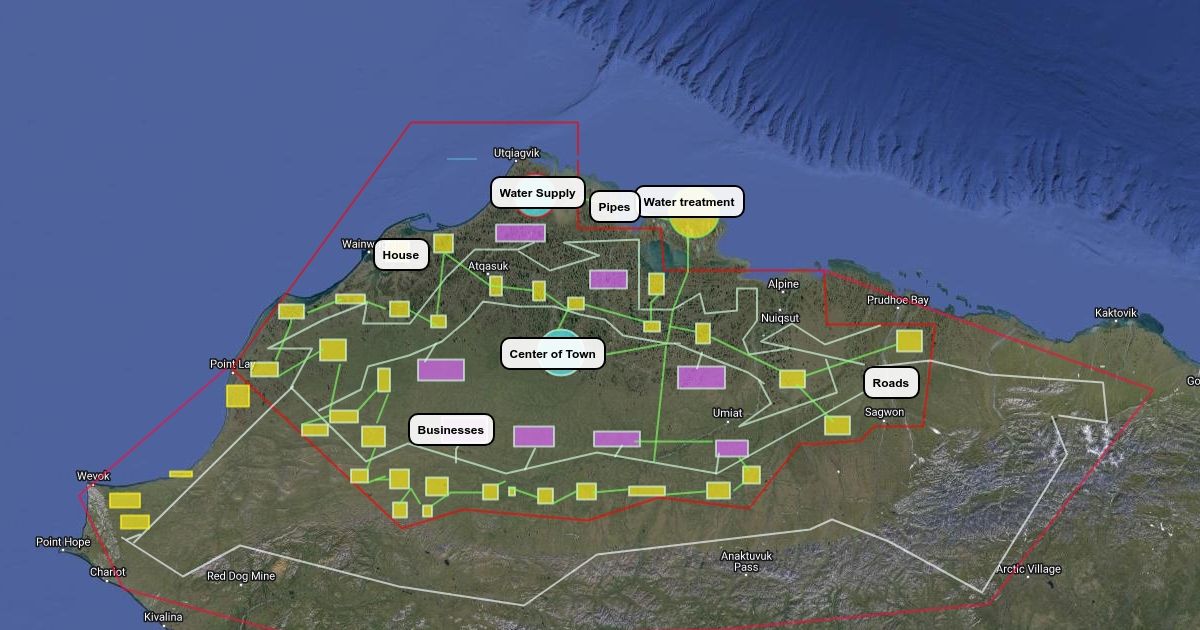
Task: Click Kivalina place name
Action: 163,617
